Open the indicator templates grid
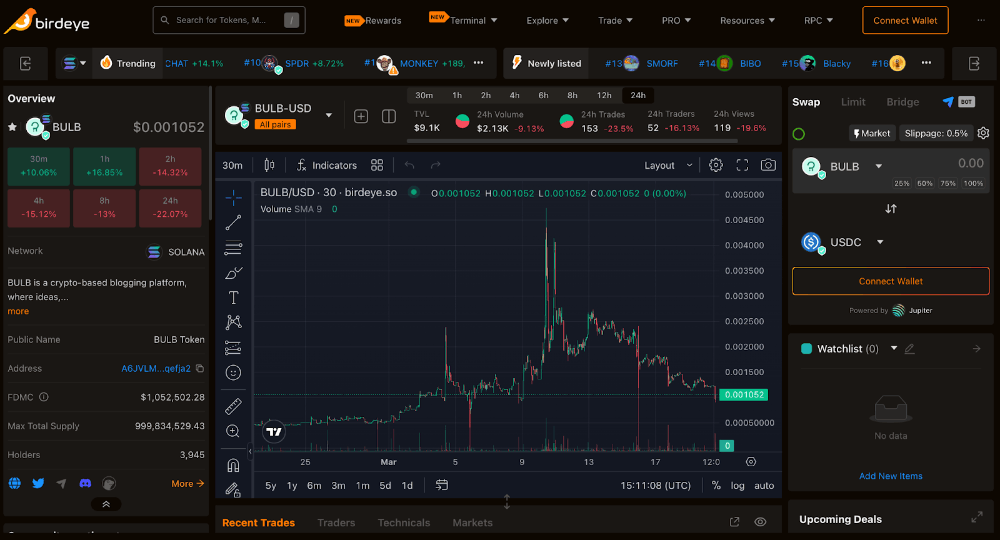Image resolution: width=1000 pixels, height=540 pixels. [377, 165]
